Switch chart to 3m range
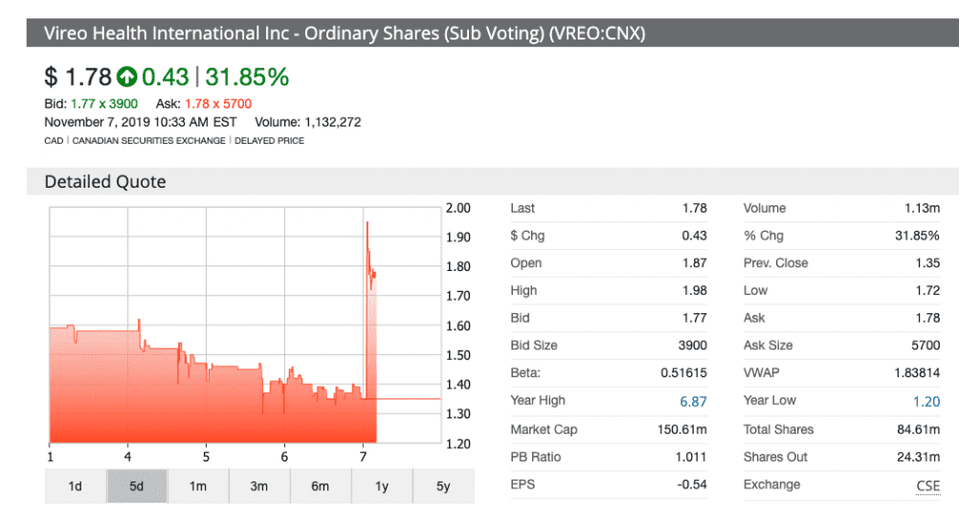980x521 pixels. (259, 487)
